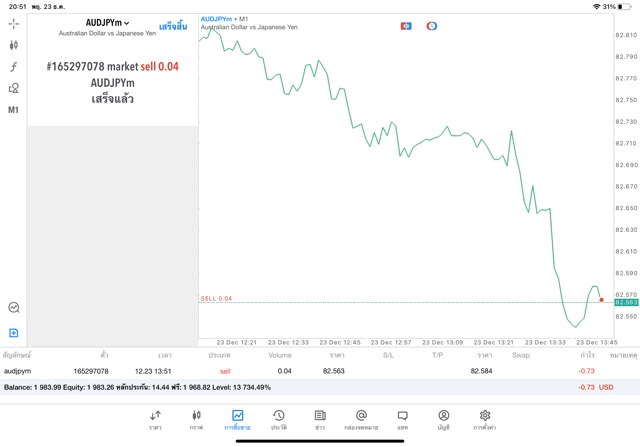
Task: Open Chat tab with speech bubble icon
Action: [402, 420]
